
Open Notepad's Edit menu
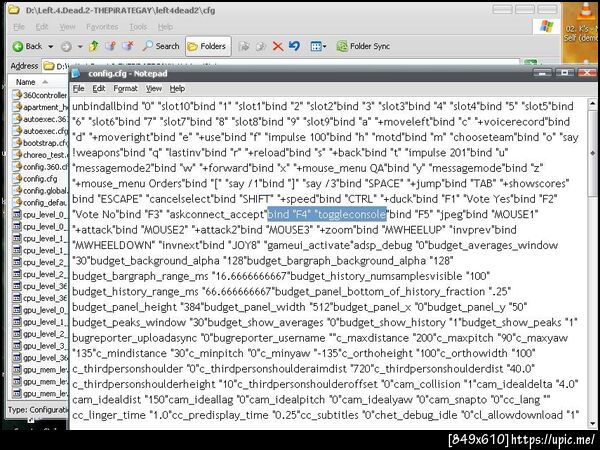pos(99,88)
